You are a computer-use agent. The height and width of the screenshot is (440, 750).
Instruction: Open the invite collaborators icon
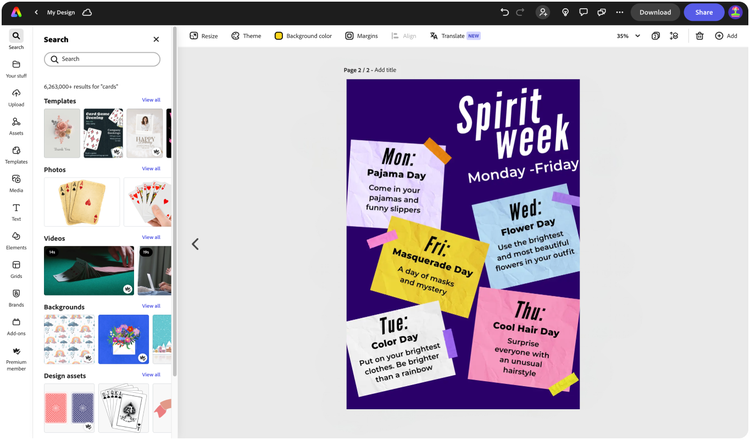[x=543, y=12]
